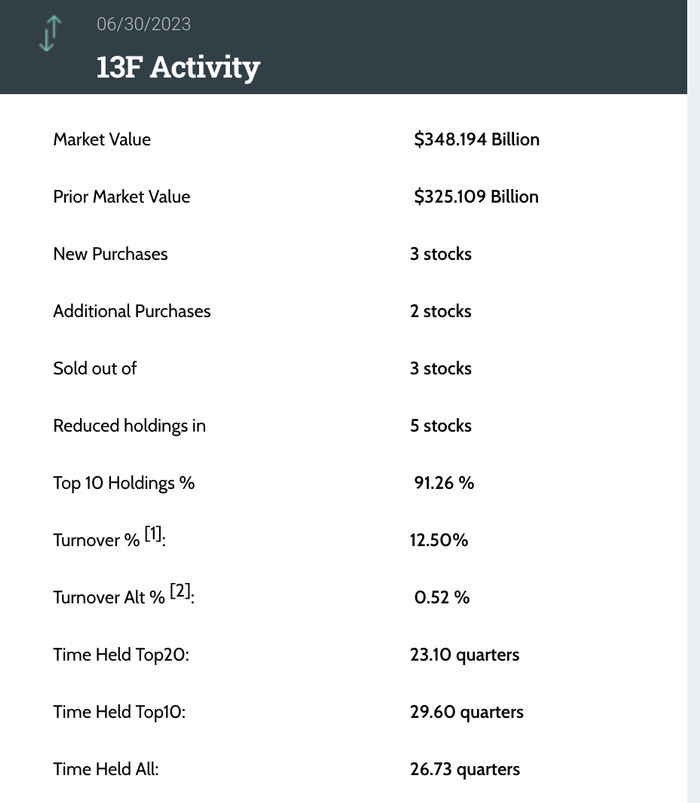The height and width of the screenshot is (803, 700).
Task: Select the $348.194 Billion value
Action: coord(476,139)
